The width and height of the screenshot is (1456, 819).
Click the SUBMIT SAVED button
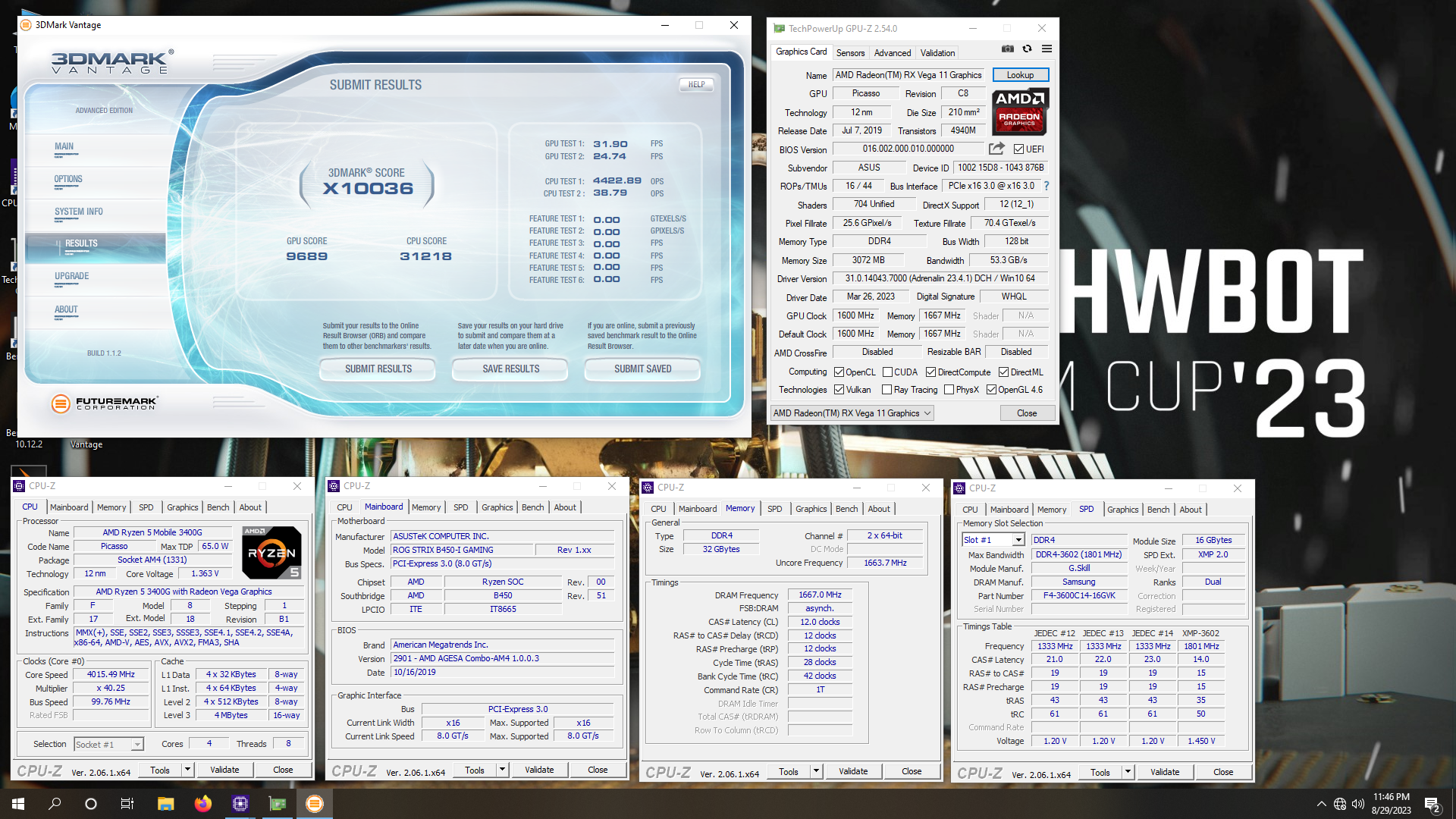point(643,369)
